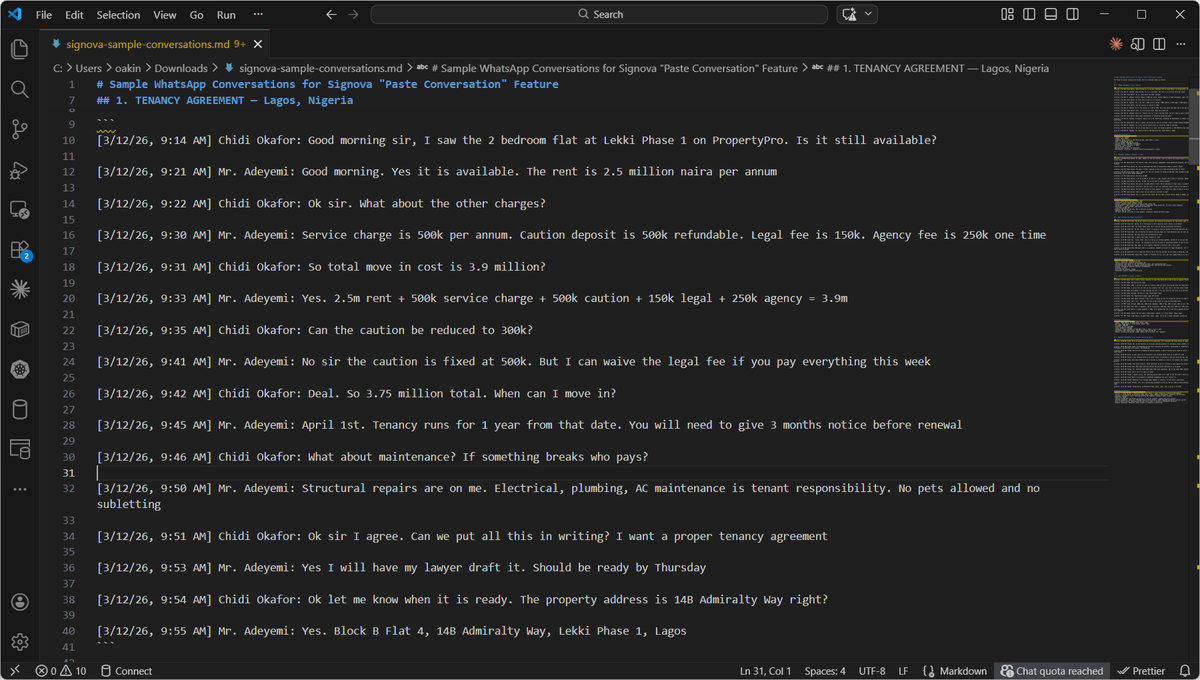Open the Go menu
The height and width of the screenshot is (680, 1200).
[x=196, y=14]
